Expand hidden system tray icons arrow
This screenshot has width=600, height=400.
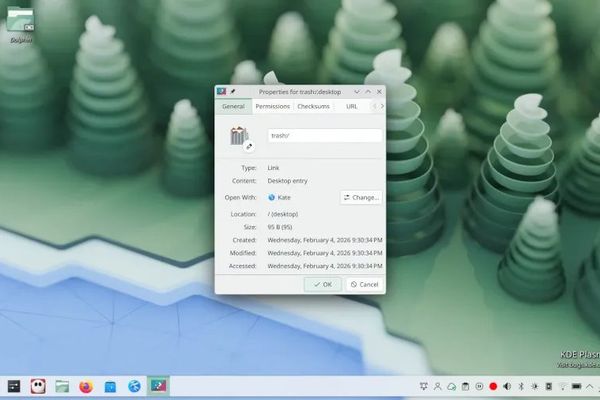pyautogui.click(x=590, y=387)
